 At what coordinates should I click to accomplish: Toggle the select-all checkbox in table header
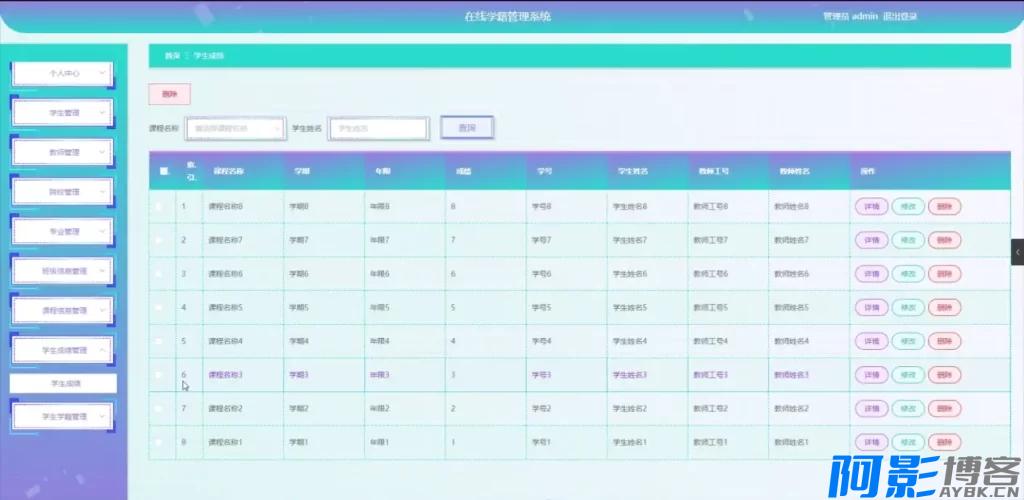point(163,171)
